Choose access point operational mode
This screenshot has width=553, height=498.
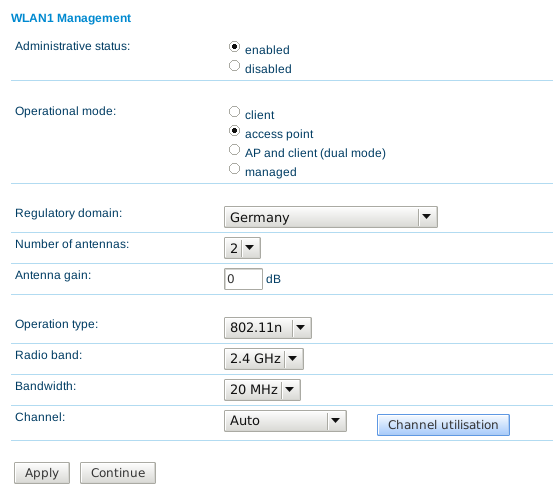tap(234, 130)
